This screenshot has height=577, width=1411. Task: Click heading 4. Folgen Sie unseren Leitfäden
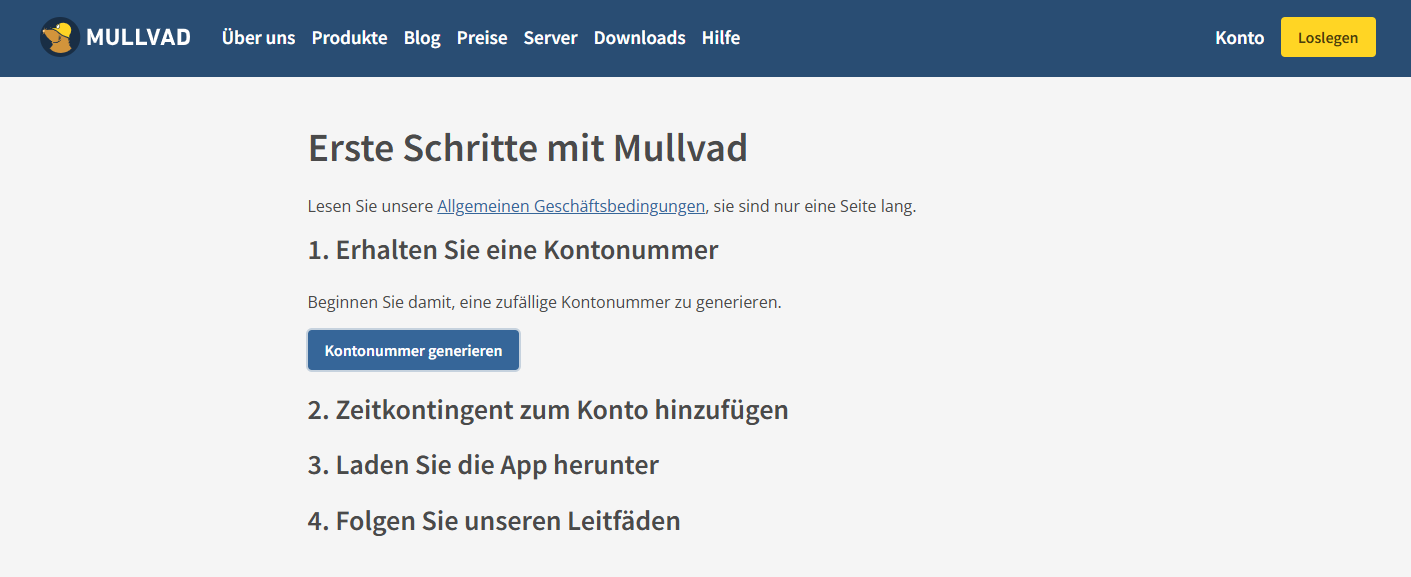pyautogui.click(x=494, y=521)
